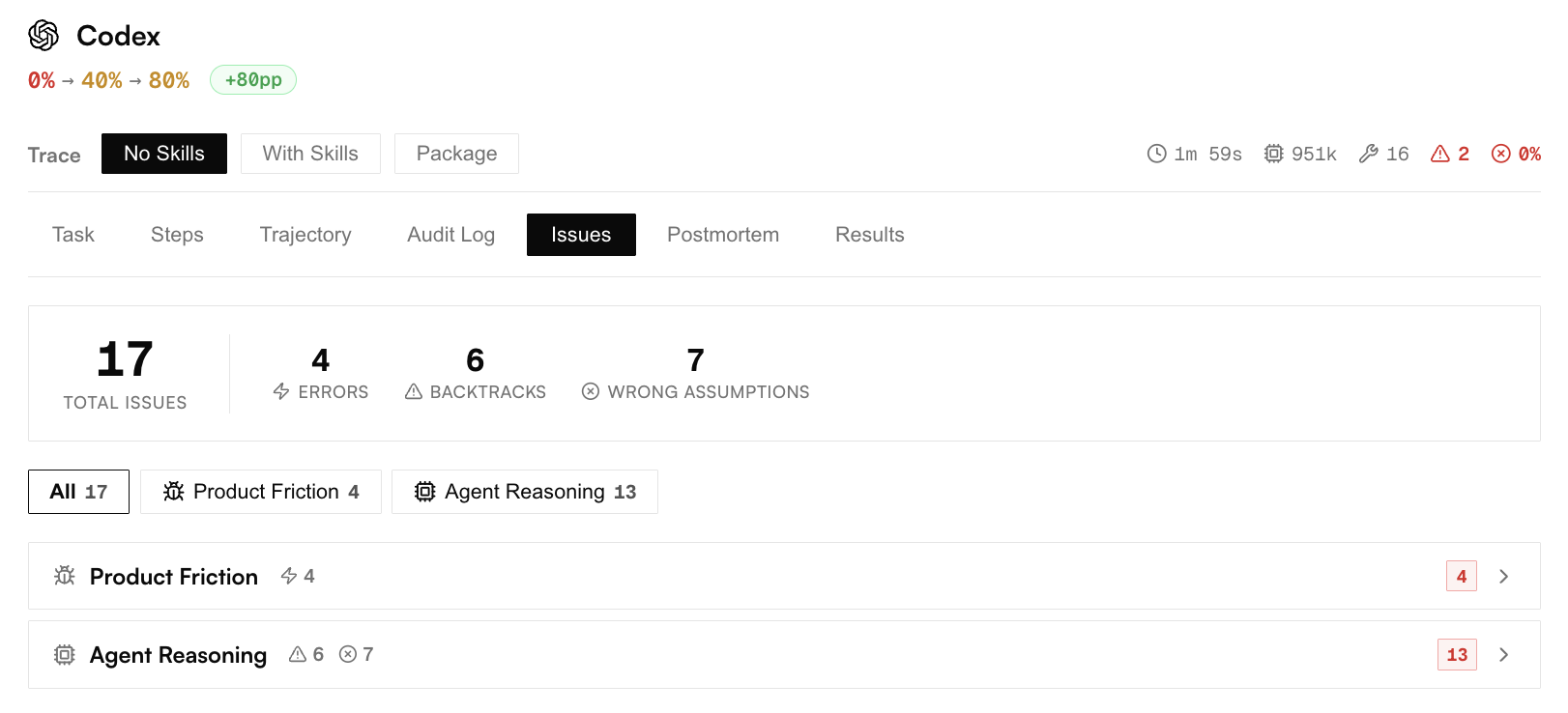Click the triangle icon in Agent Reasoning row
The image size is (1568, 713).
pyautogui.click(x=298, y=654)
